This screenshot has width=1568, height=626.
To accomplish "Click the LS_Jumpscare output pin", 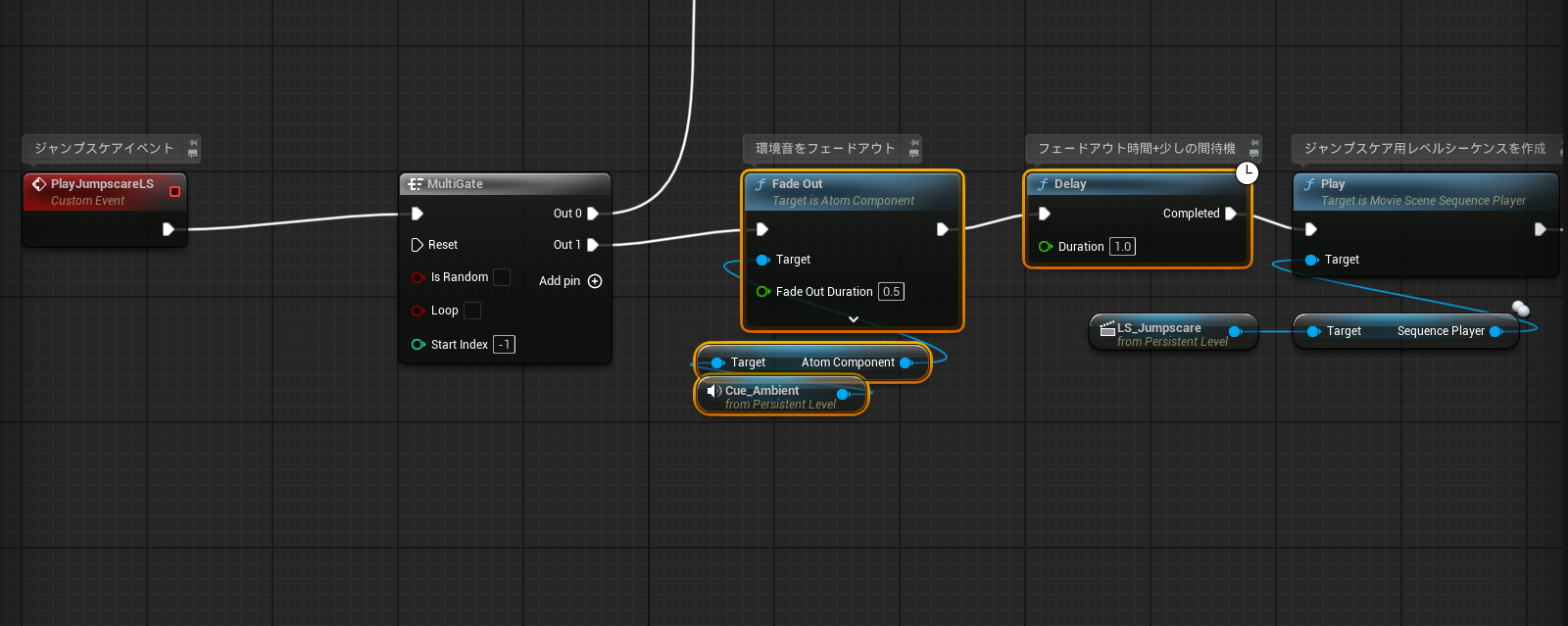I will click(x=1236, y=332).
